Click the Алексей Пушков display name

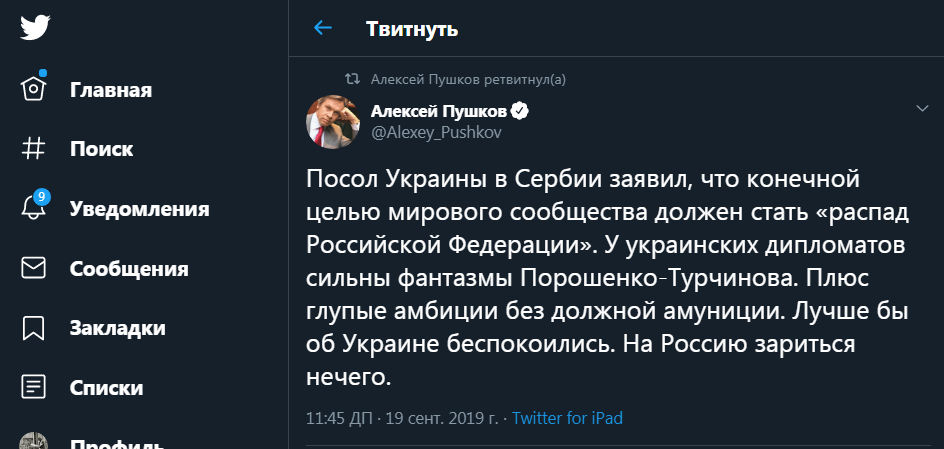438,111
